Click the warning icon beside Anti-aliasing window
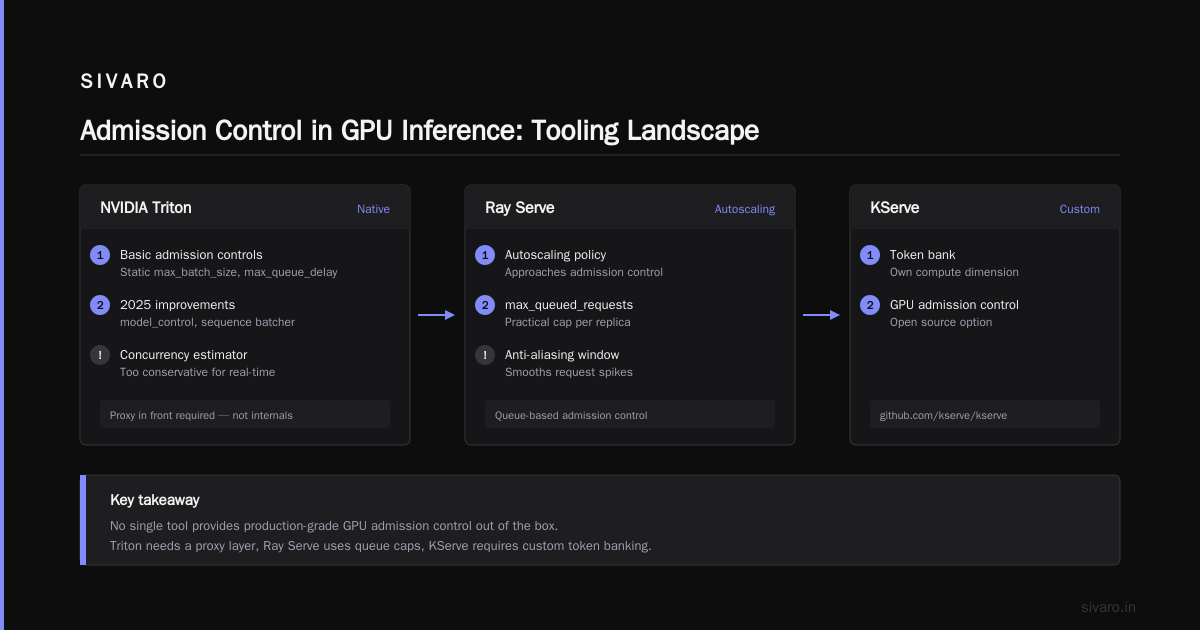 tap(485, 355)
